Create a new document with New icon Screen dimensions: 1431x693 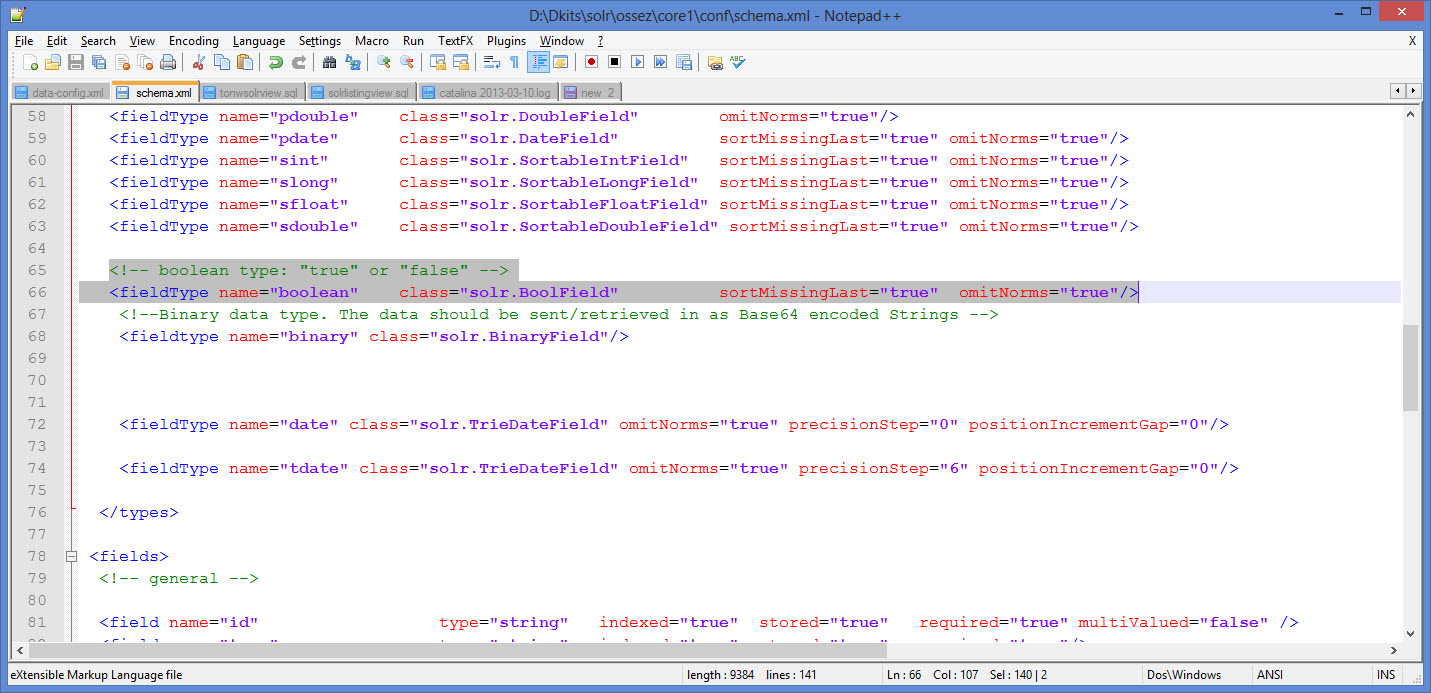tap(30, 62)
